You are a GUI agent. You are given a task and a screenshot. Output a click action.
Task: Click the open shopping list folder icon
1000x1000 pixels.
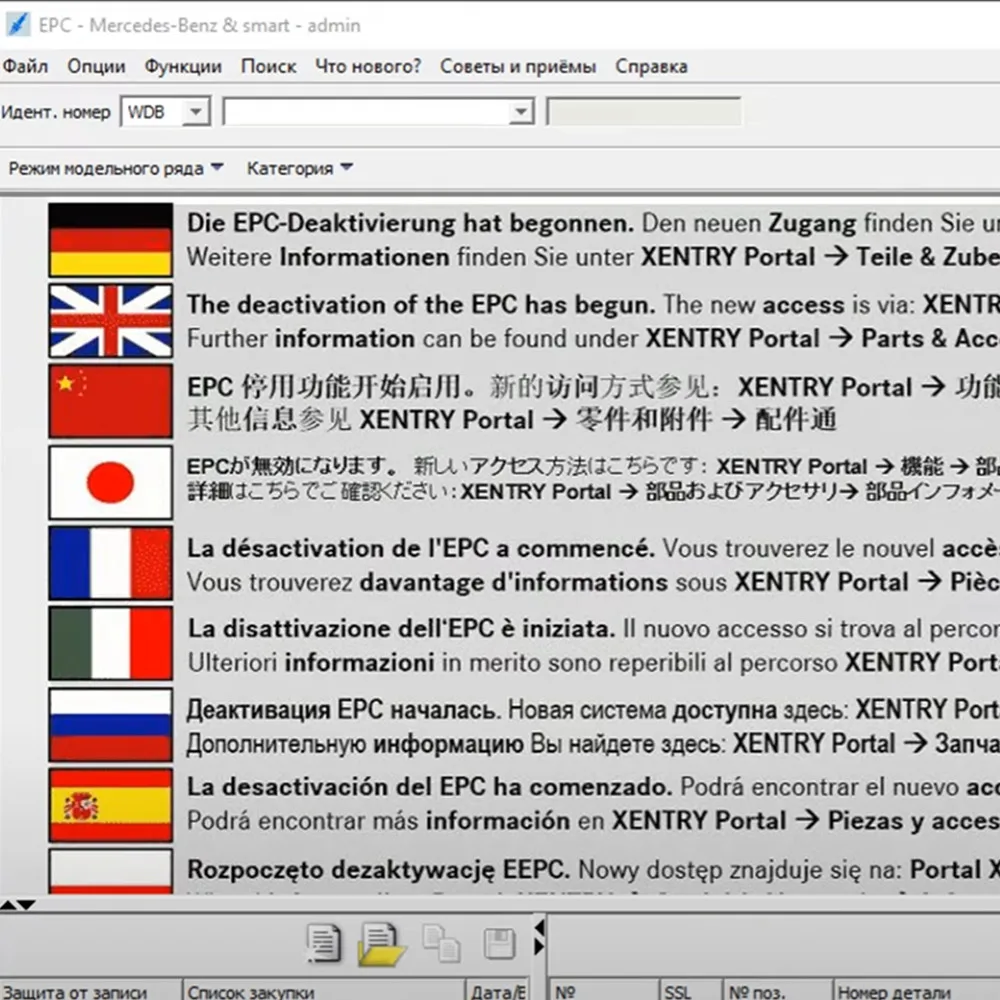point(381,945)
